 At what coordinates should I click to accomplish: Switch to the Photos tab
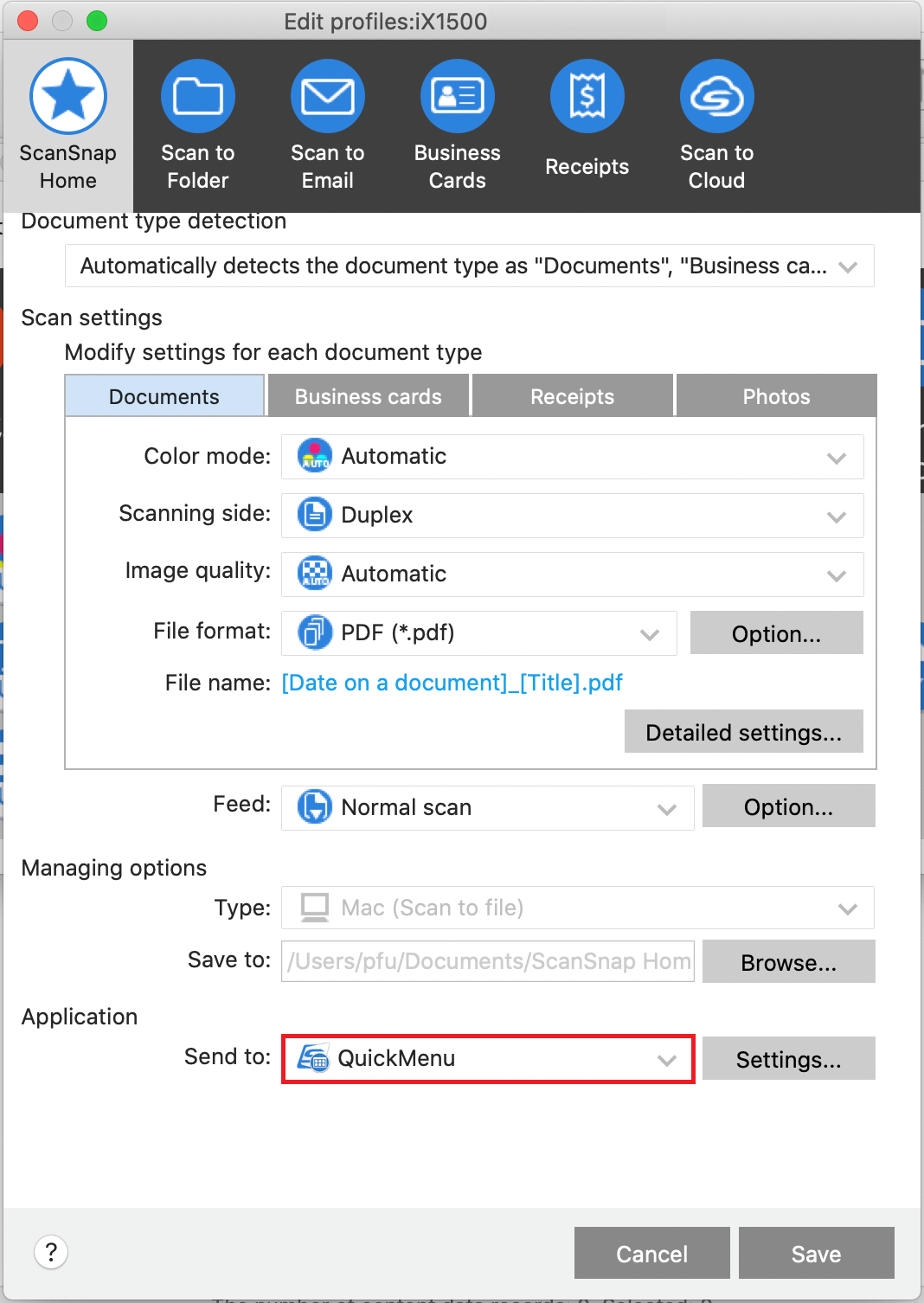click(777, 396)
